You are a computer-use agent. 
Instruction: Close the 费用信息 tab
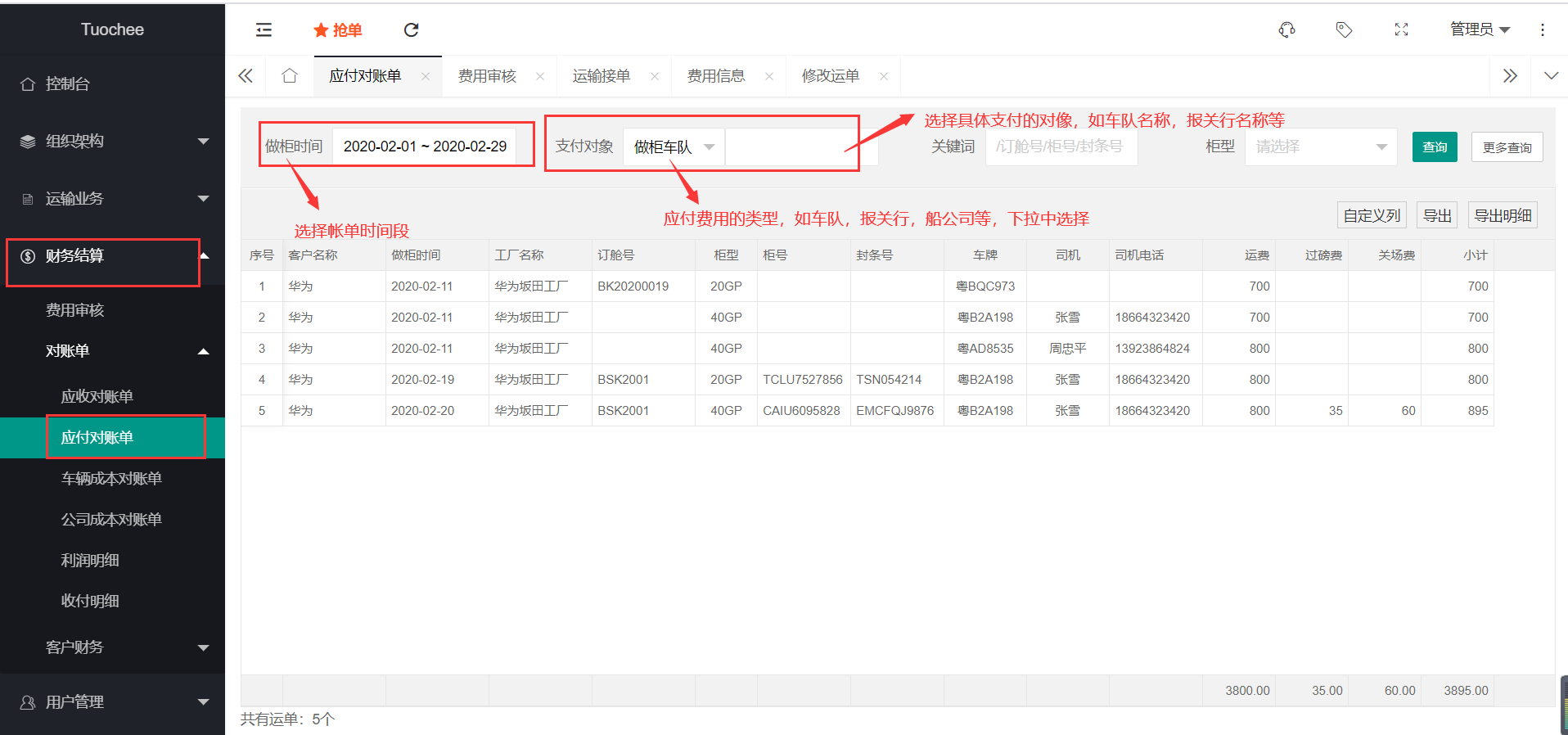[769, 77]
